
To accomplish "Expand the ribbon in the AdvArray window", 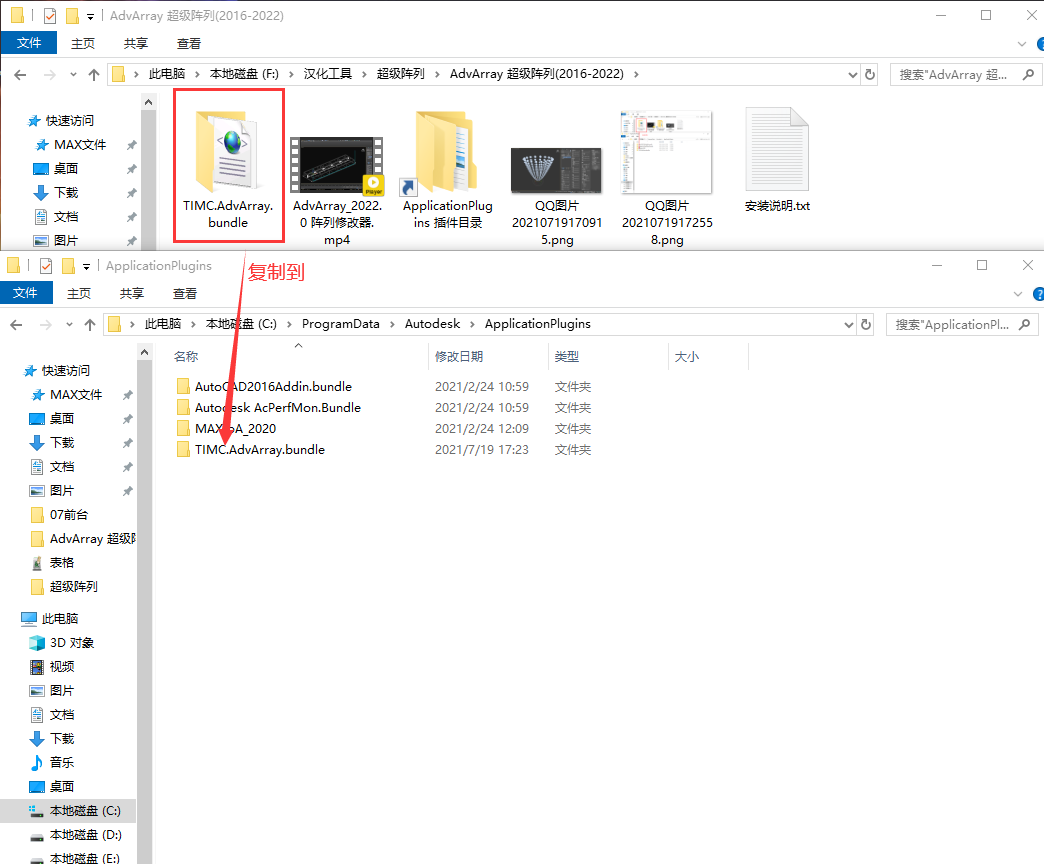I will click(x=1022, y=44).
